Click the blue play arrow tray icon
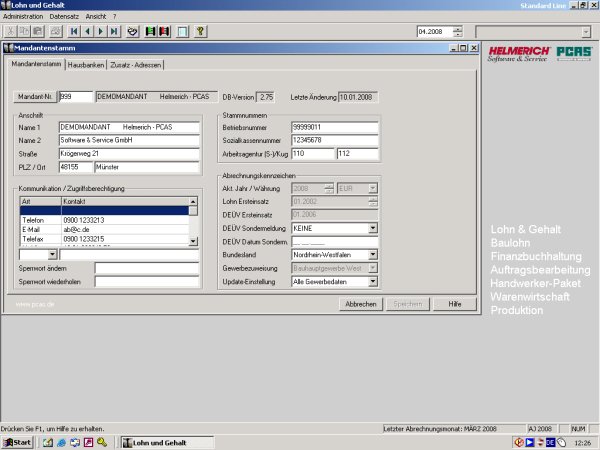The width and height of the screenshot is (600, 450). pos(530,442)
